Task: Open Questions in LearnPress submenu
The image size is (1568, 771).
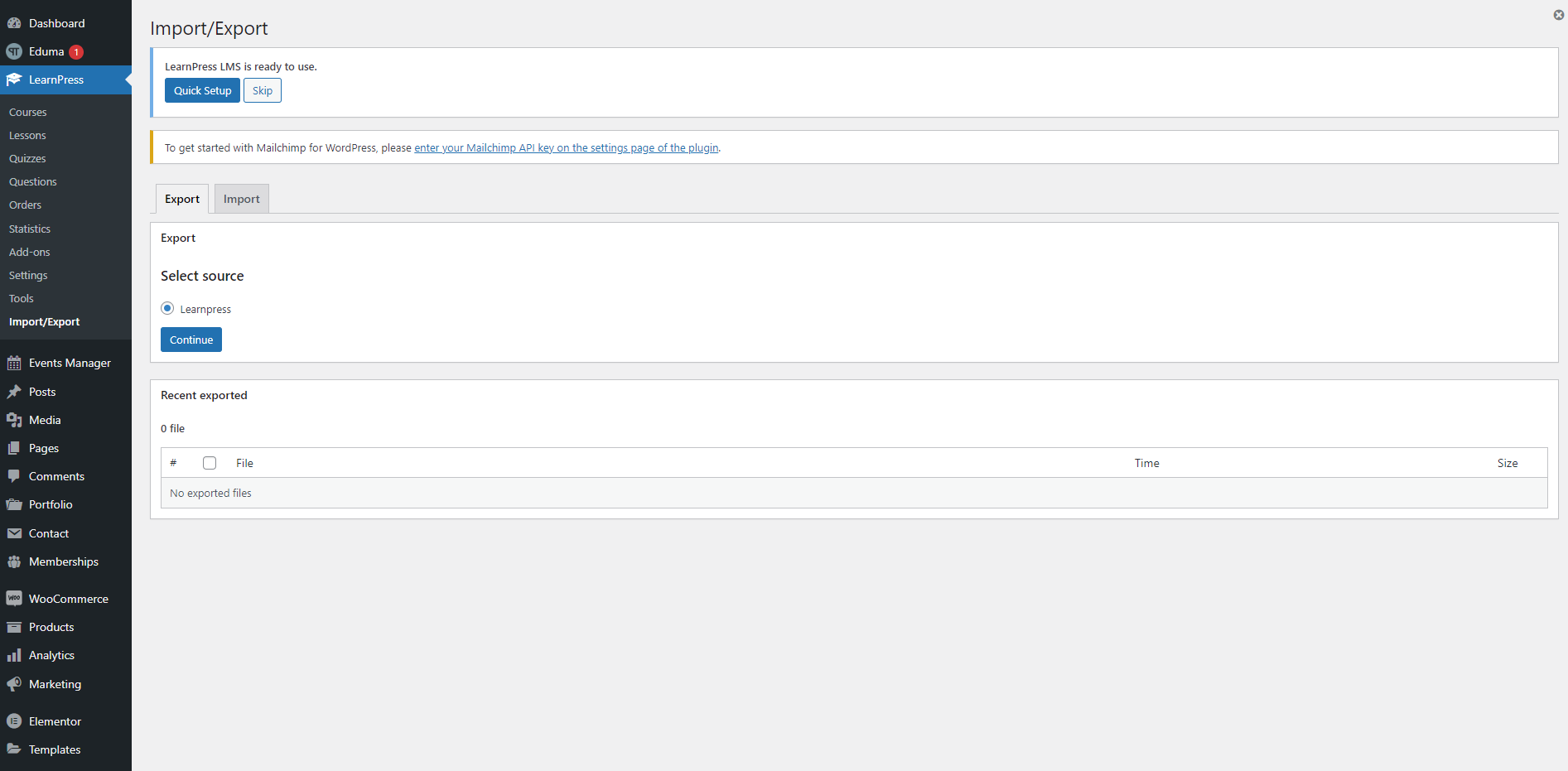Action: (x=33, y=181)
